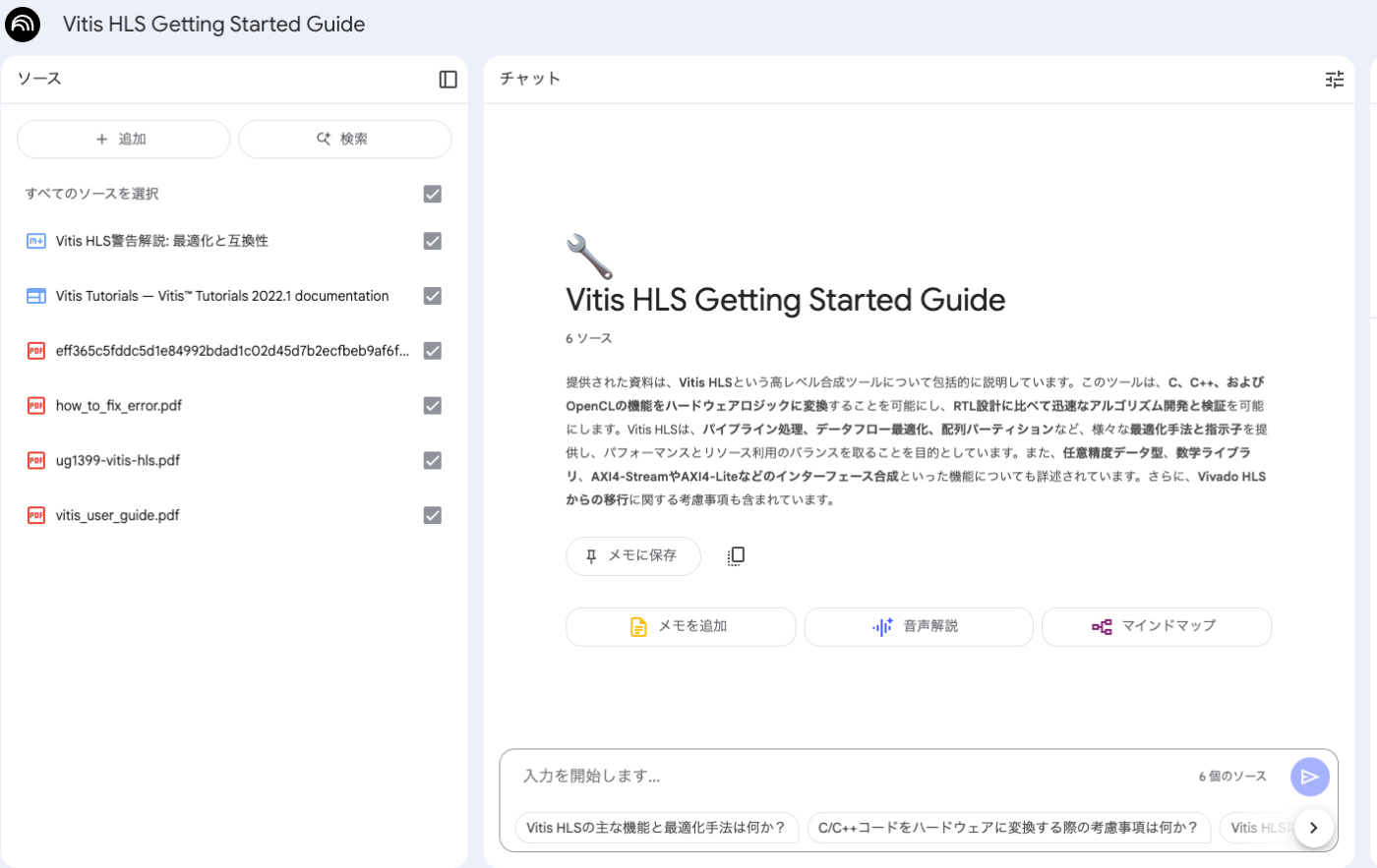Click the 6 ソース count under the title

(x=588, y=338)
